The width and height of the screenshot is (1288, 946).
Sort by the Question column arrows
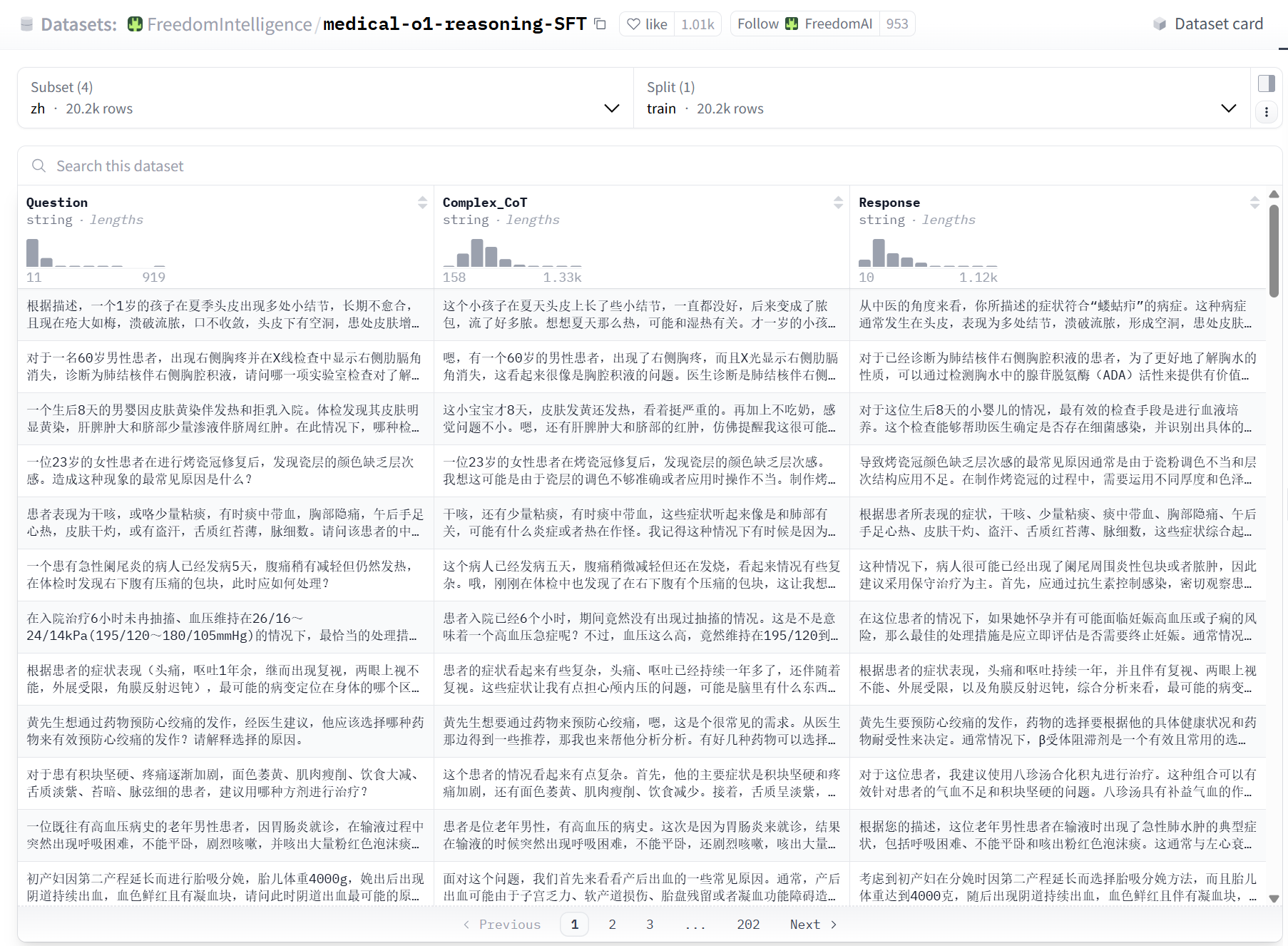pyautogui.click(x=422, y=203)
